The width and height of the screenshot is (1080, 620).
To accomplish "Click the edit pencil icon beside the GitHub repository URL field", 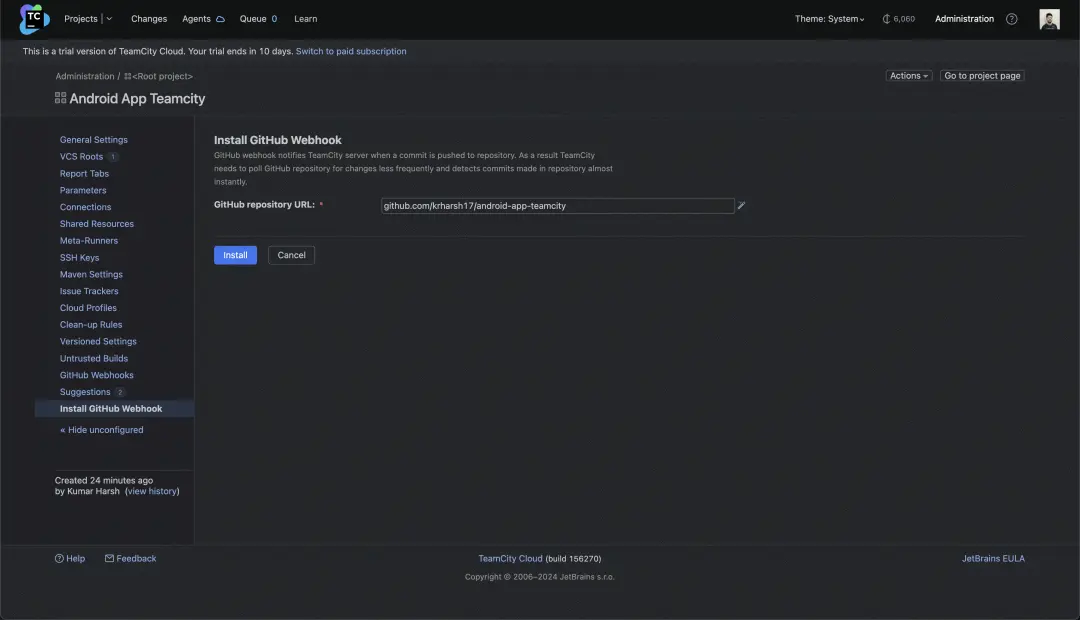I will point(741,205).
